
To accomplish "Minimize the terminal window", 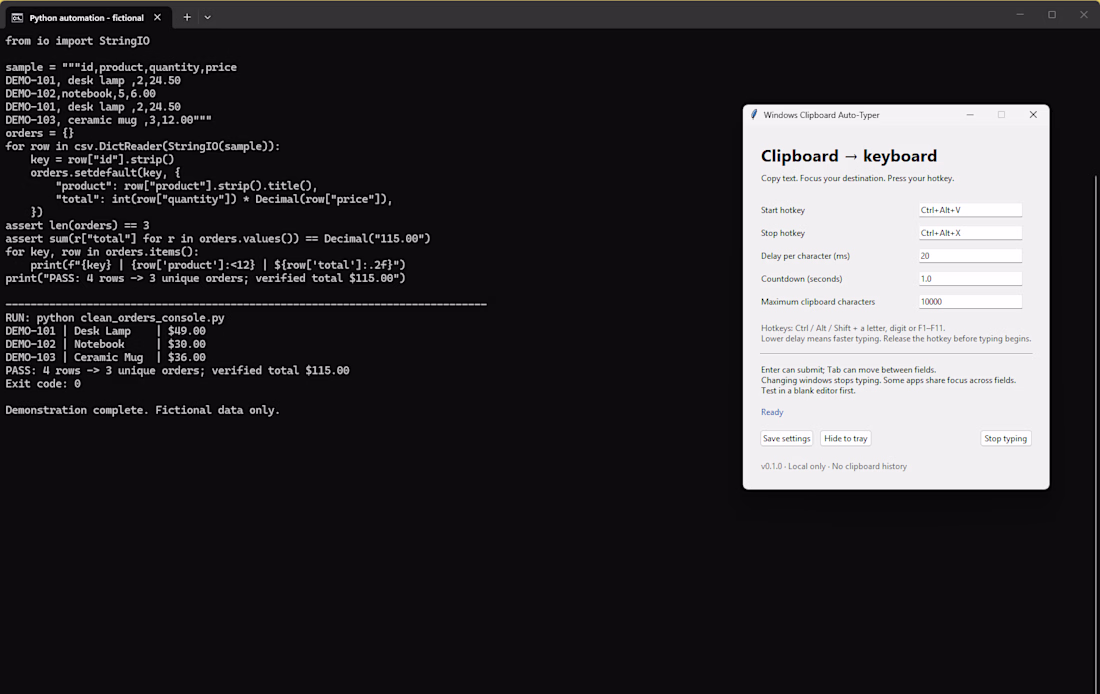I will click(x=1020, y=15).
